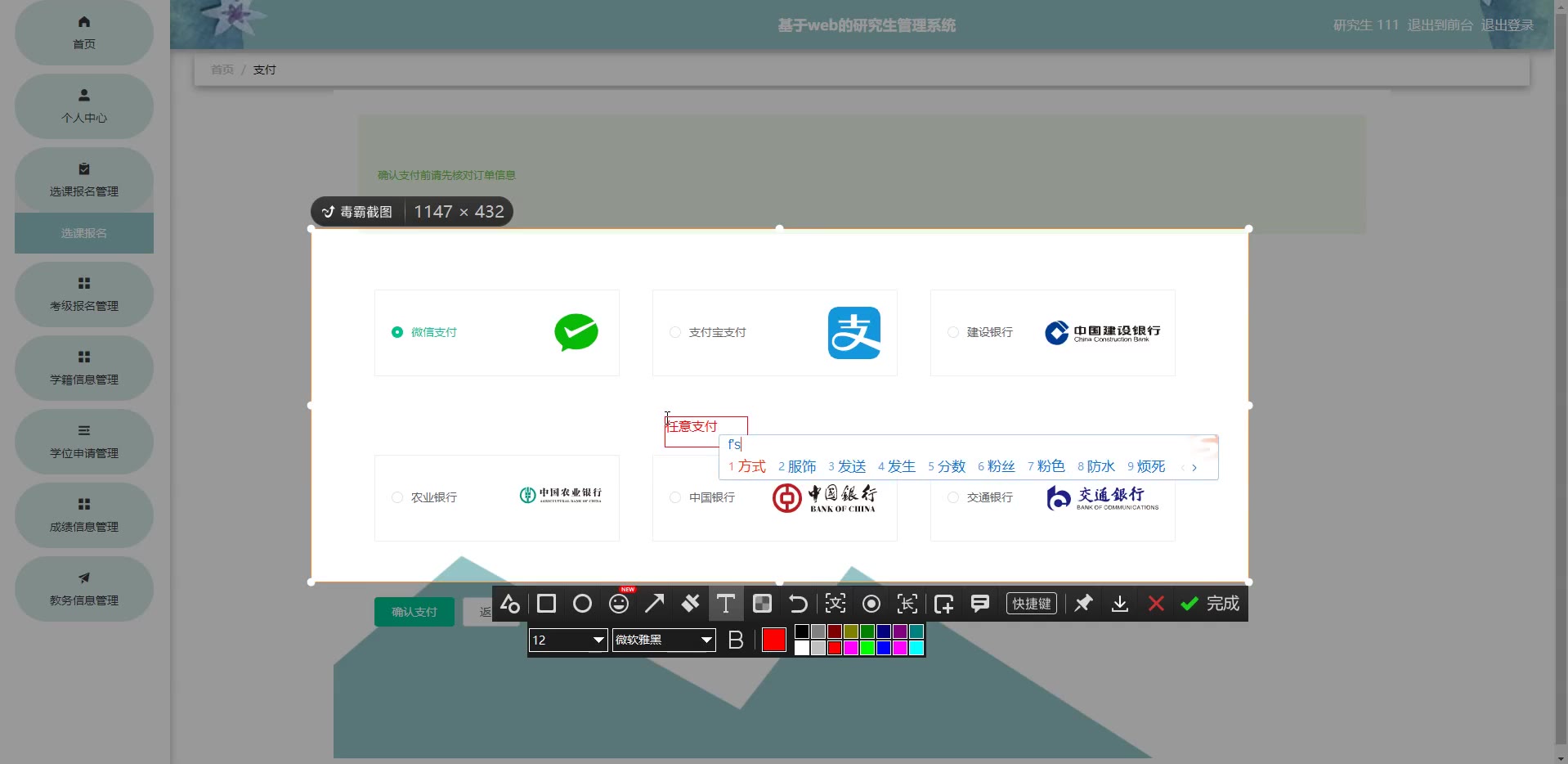
Task: Pin the screenshot to the screen
Action: (1084, 604)
